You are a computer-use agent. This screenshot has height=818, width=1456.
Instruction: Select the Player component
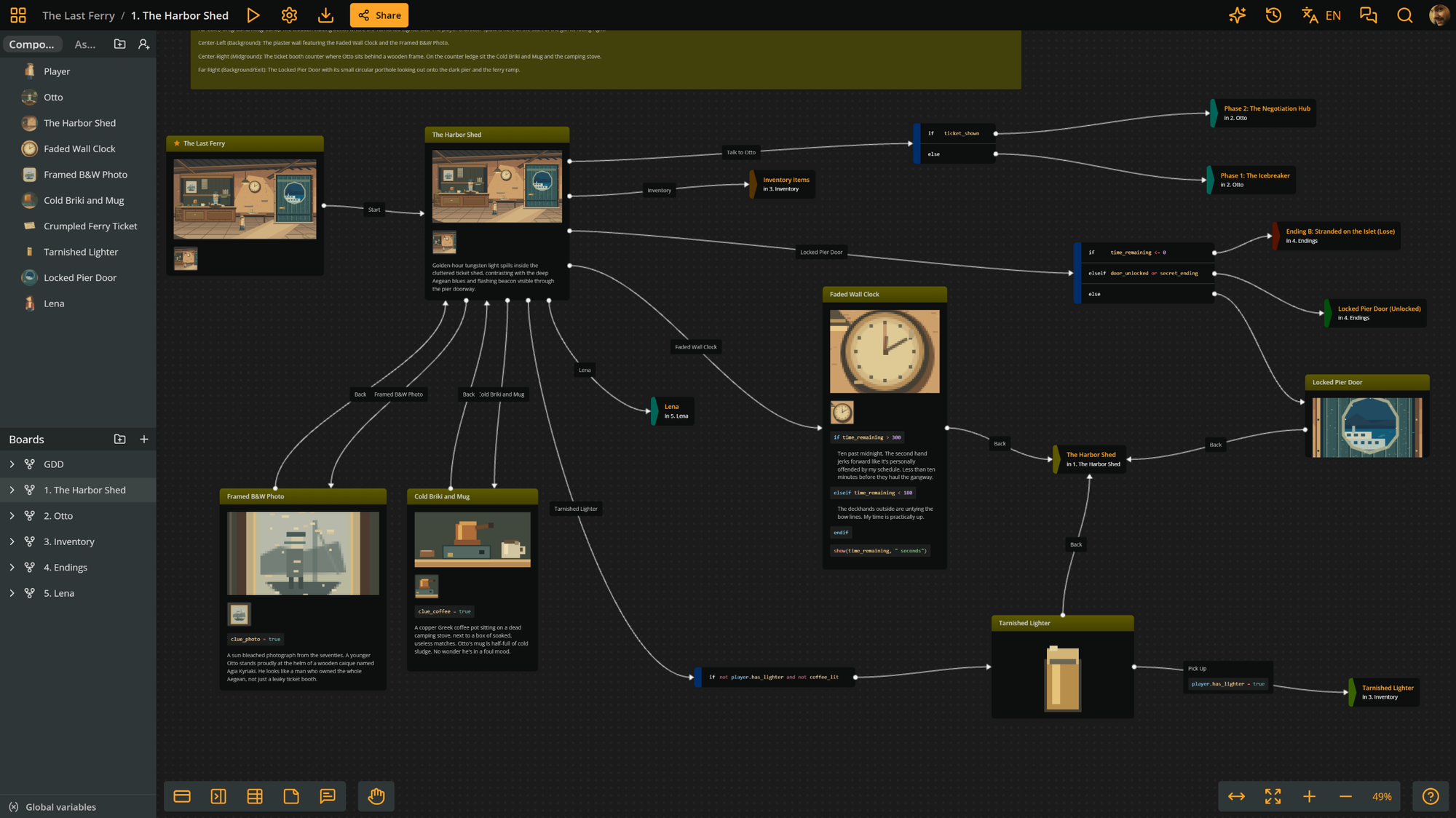[78, 71]
